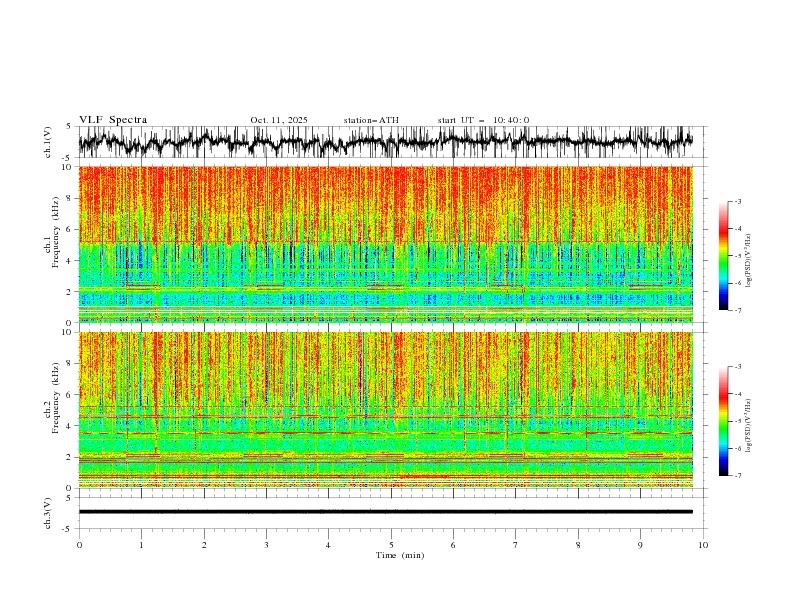Click the 'Time (min)' axis title
Screen dimensions: 792x612
400,555
